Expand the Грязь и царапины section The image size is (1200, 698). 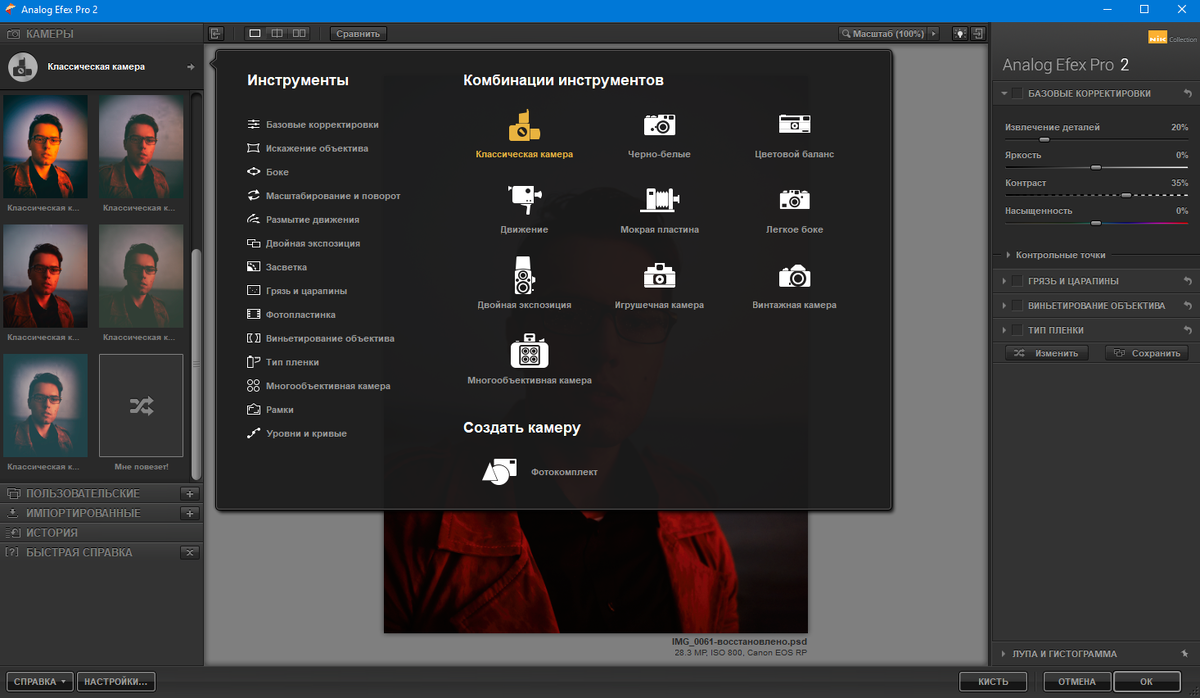[x=1003, y=281]
